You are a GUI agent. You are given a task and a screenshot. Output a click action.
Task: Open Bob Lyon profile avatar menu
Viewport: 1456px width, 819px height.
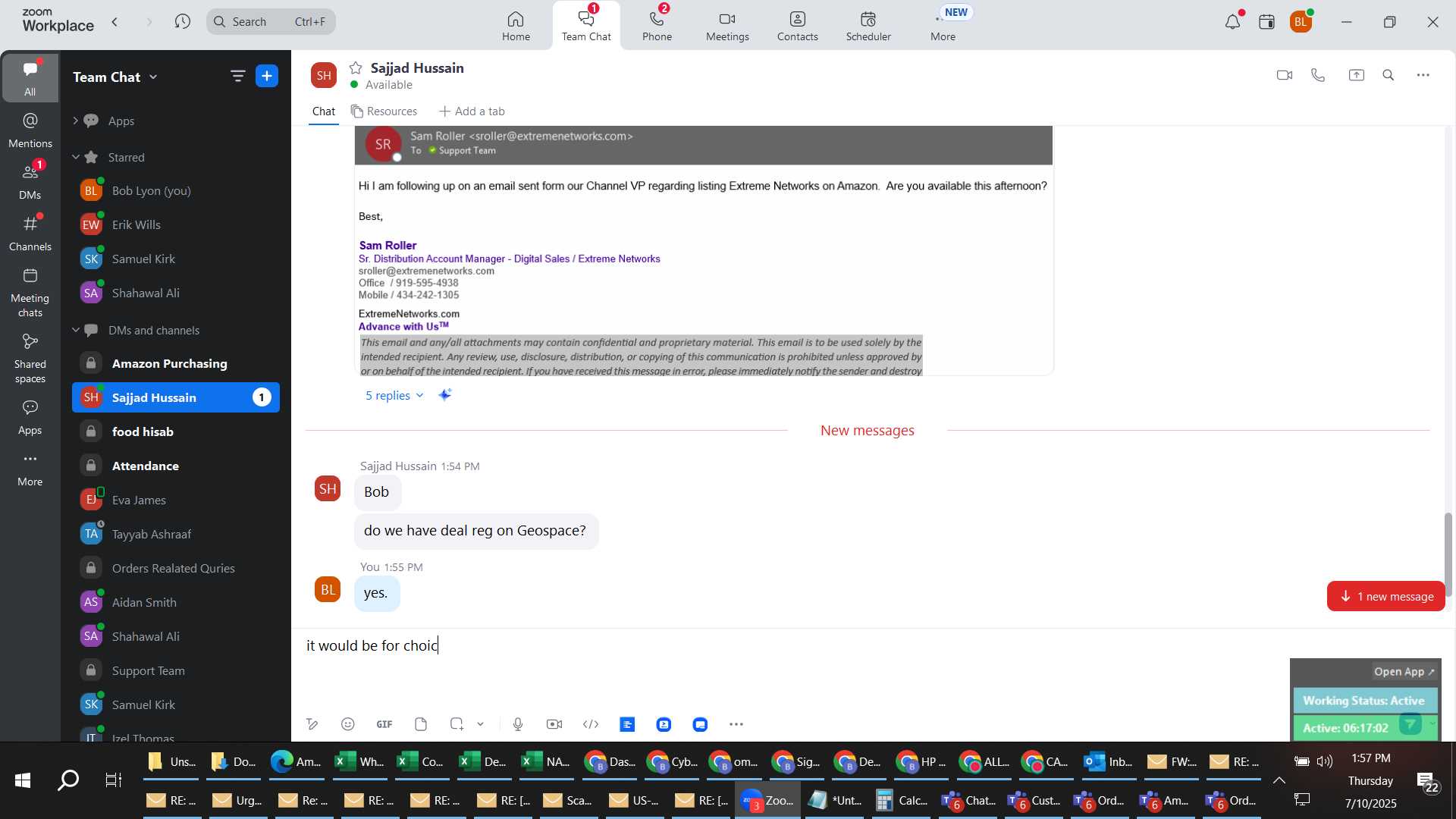(1301, 22)
